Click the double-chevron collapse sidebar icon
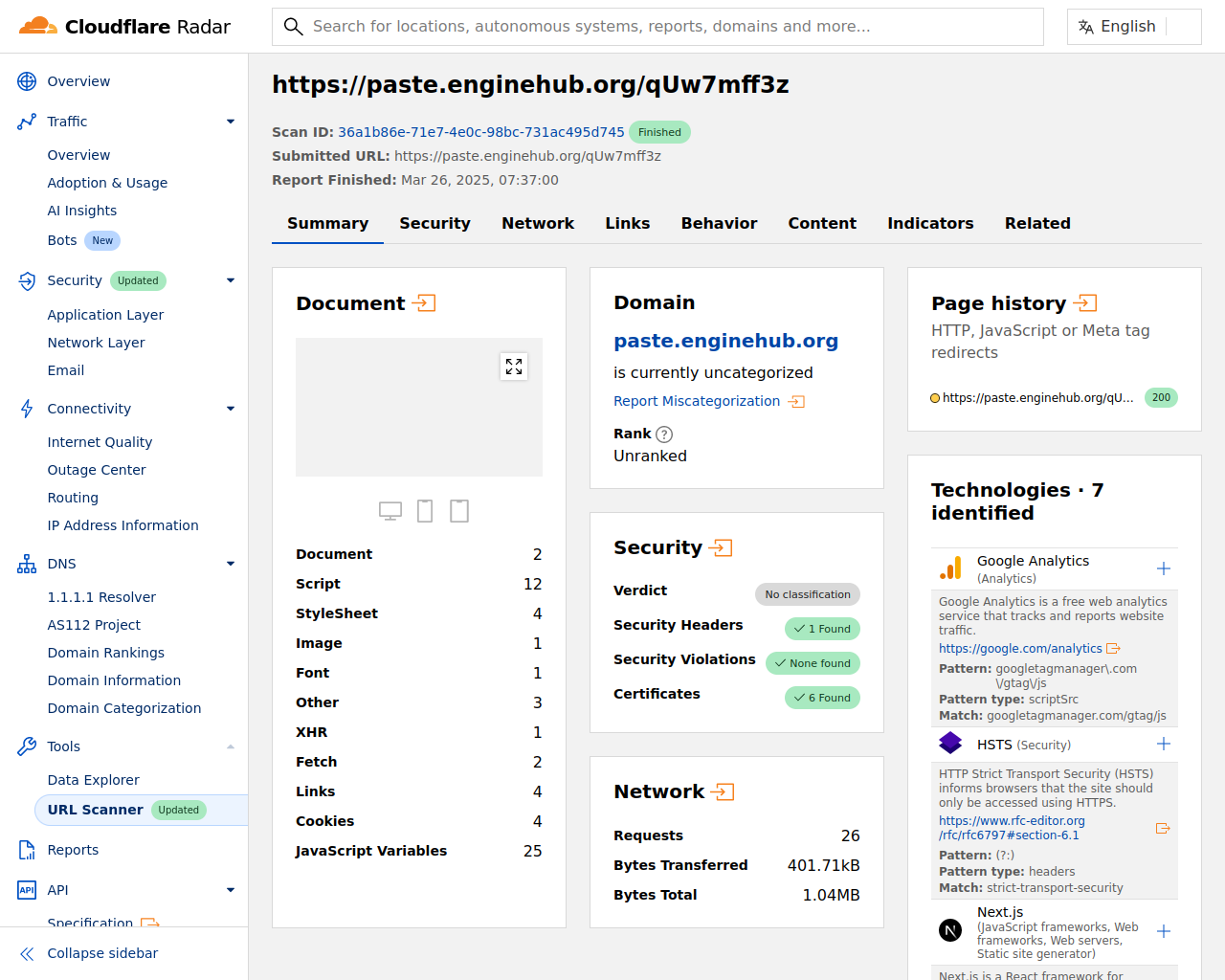 [x=27, y=953]
